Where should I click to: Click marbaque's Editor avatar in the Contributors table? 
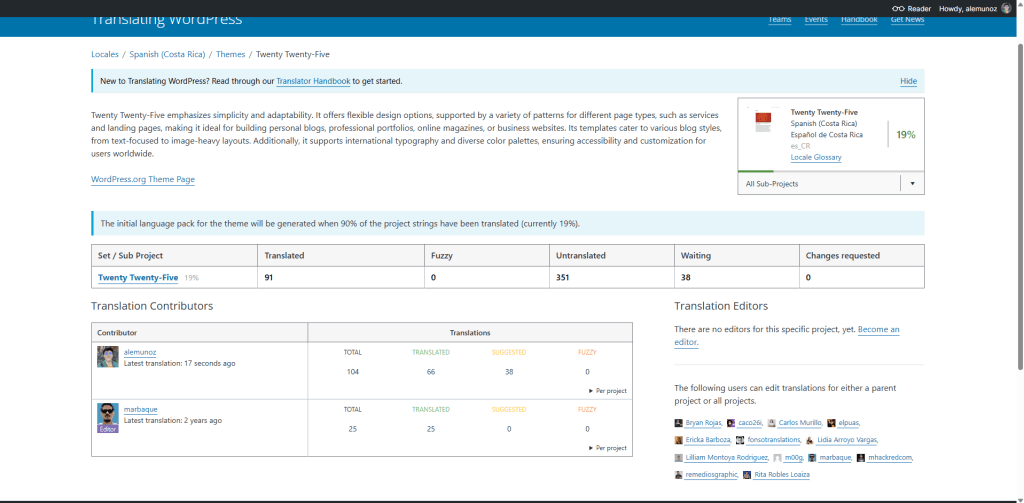[108, 418]
